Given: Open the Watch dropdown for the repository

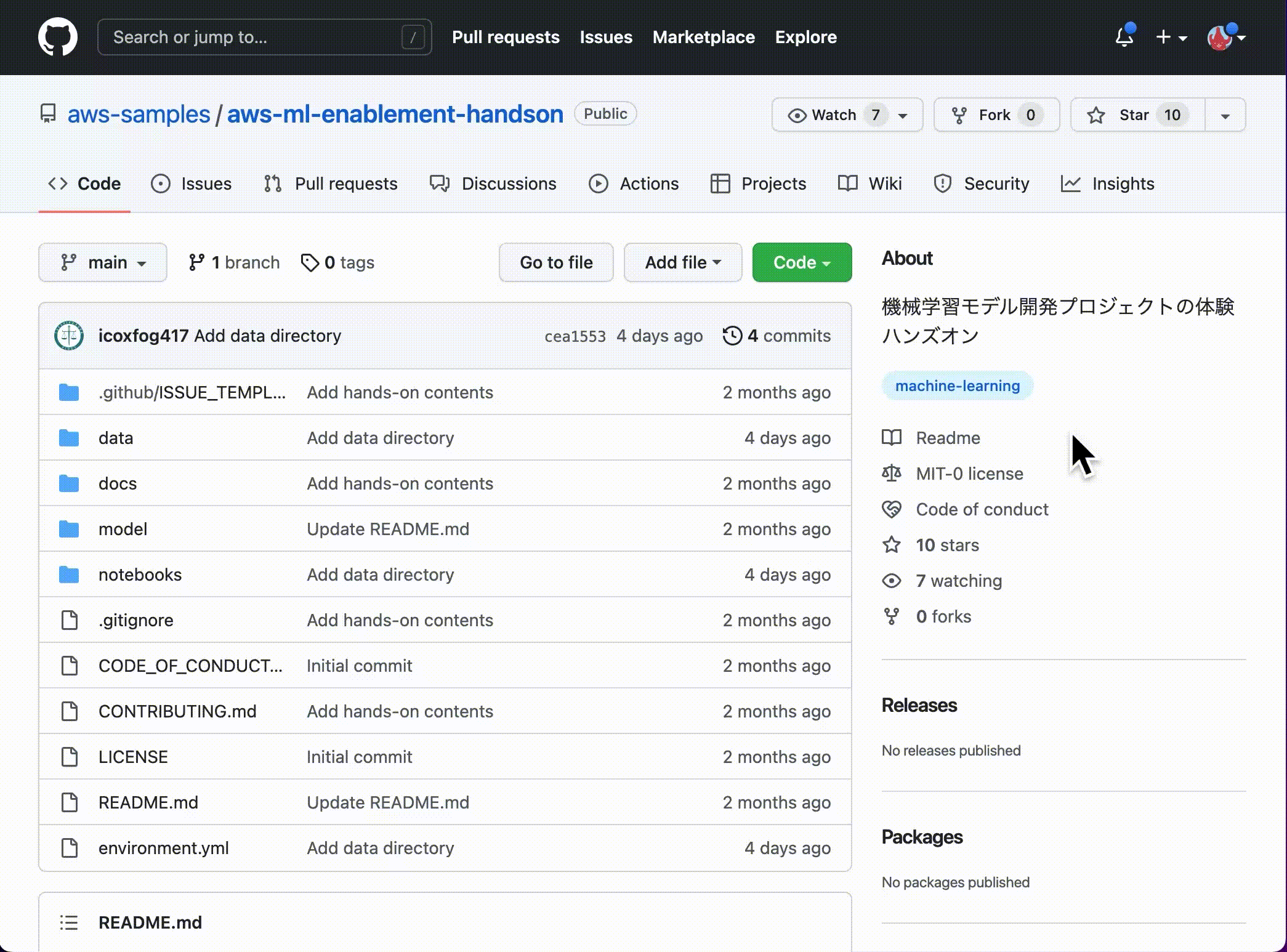Looking at the screenshot, I should [x=847, y=115].
